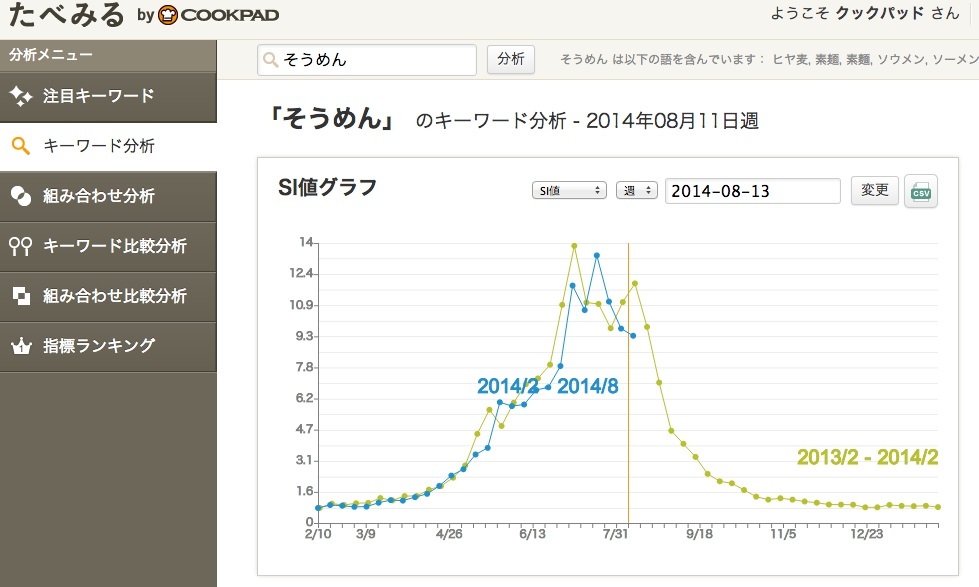Image resolution: width=979 pixels, height=587 pixels.
Task: Open the 注目キーワード menu item
Action: click(x=108, y=97)
